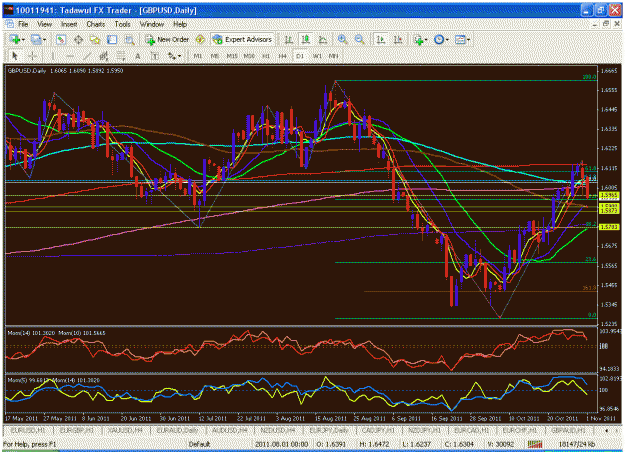Toggle chart Auto Scroll
This screenshot has width=625, height=452.
[381, 39]
